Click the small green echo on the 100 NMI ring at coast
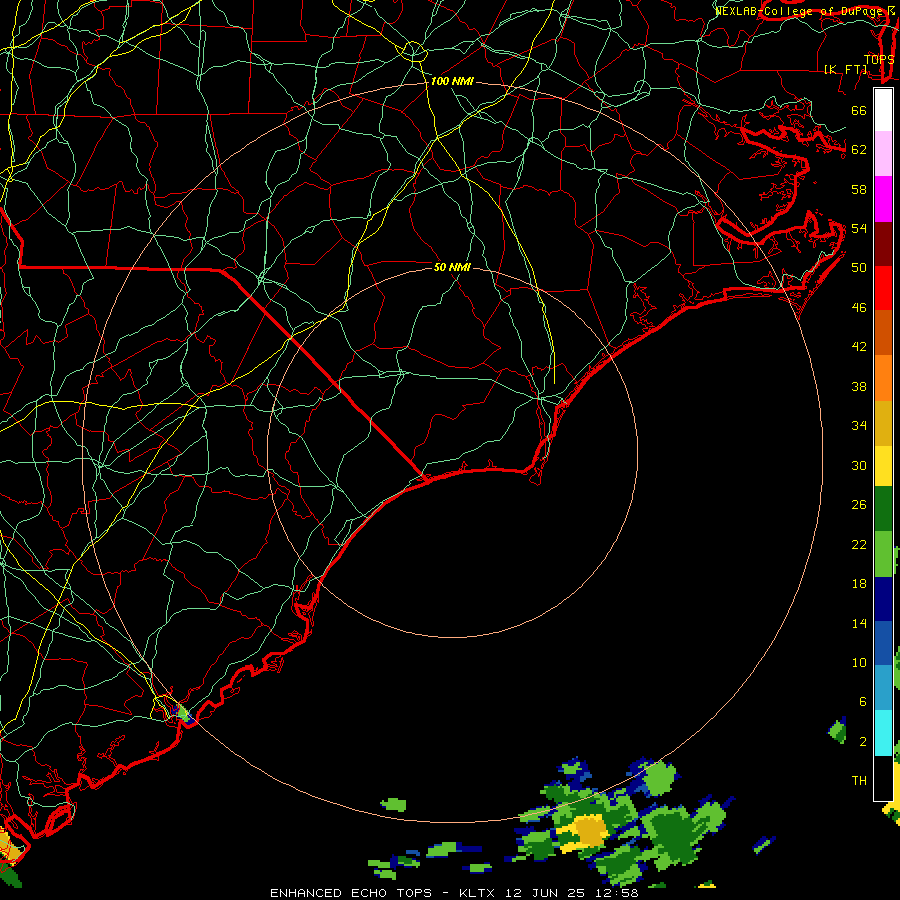 183,714
